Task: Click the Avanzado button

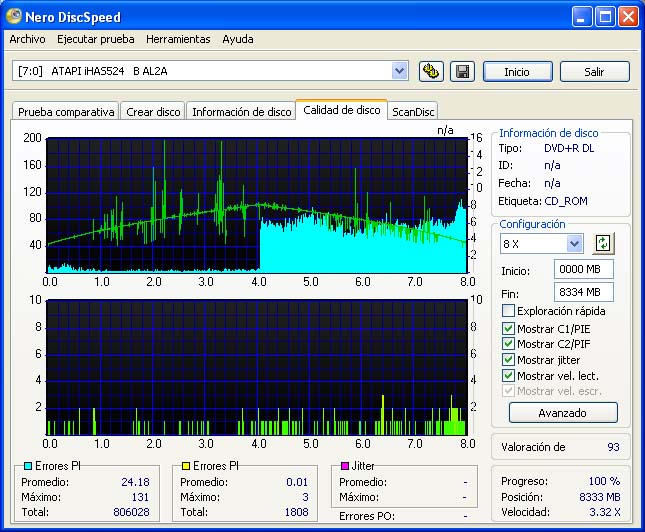Action: [563, 413]
